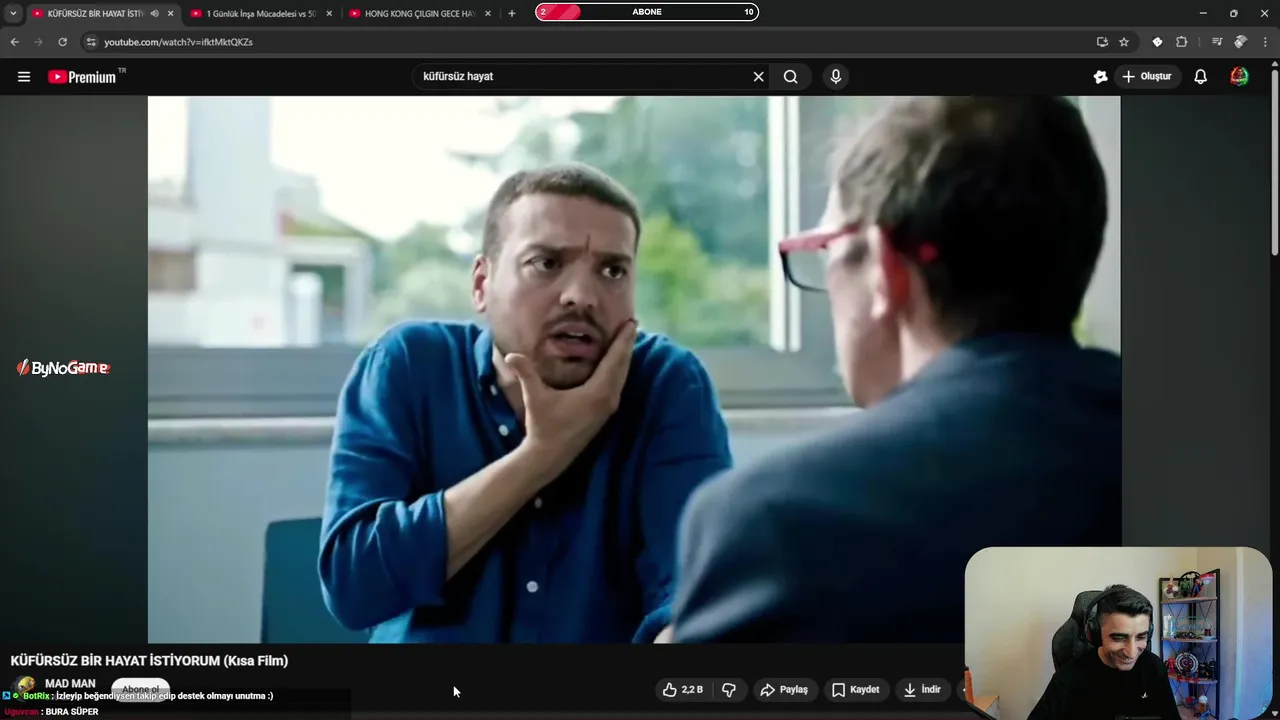Open site information icon in address bar

[x=91, y=42]
